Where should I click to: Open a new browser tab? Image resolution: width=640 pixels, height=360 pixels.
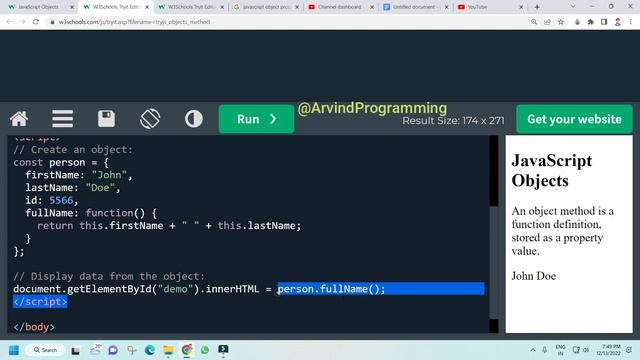537,7
